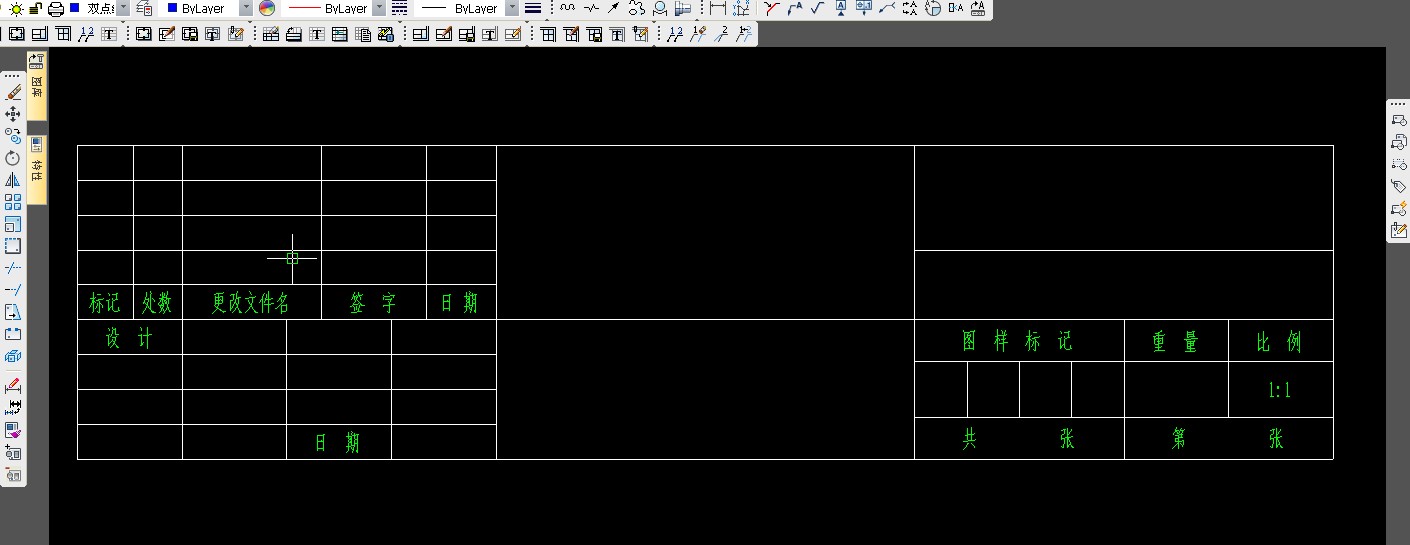
Task: Open the 图库 library side tab
Action: click(x=36, y=87)
